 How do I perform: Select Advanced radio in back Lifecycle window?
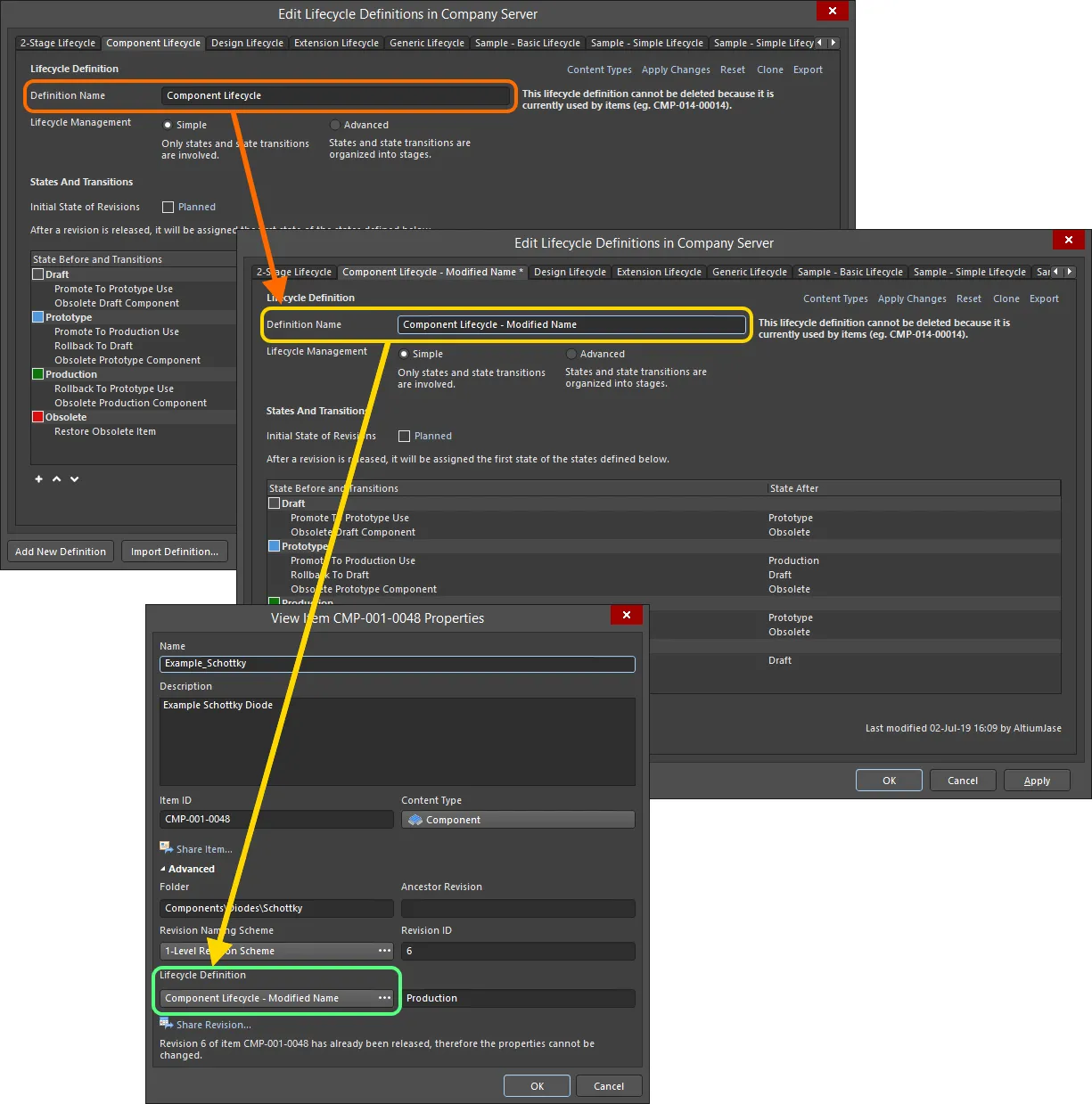335,125
